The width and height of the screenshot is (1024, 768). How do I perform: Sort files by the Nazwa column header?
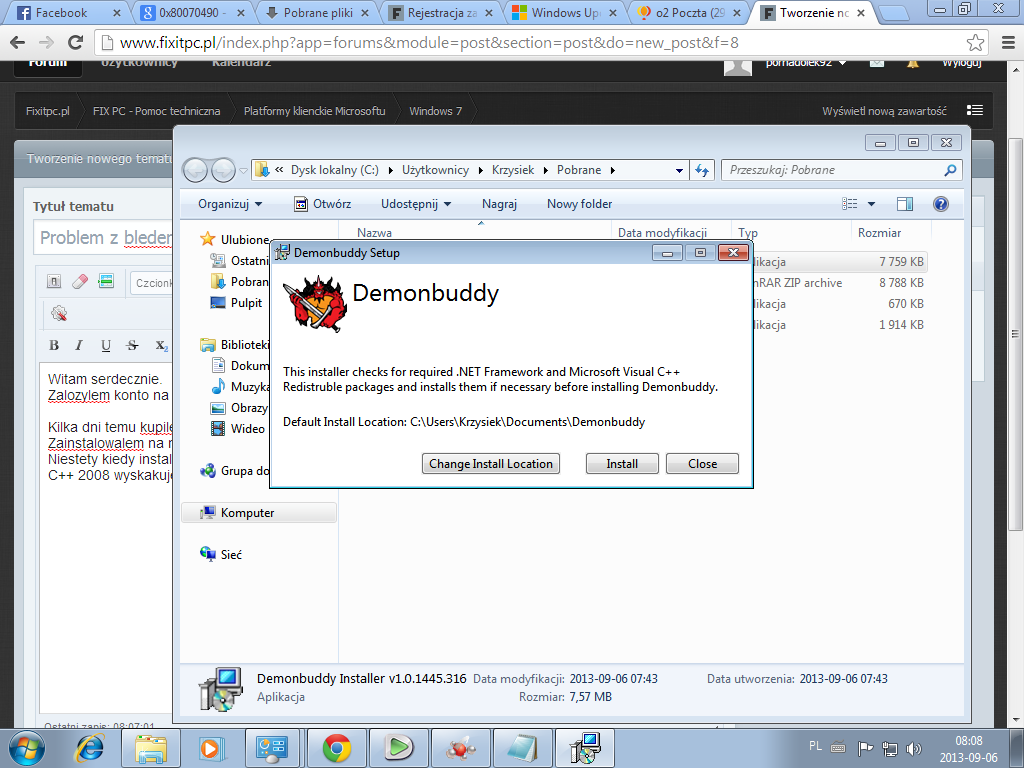(x=374, y=232)
